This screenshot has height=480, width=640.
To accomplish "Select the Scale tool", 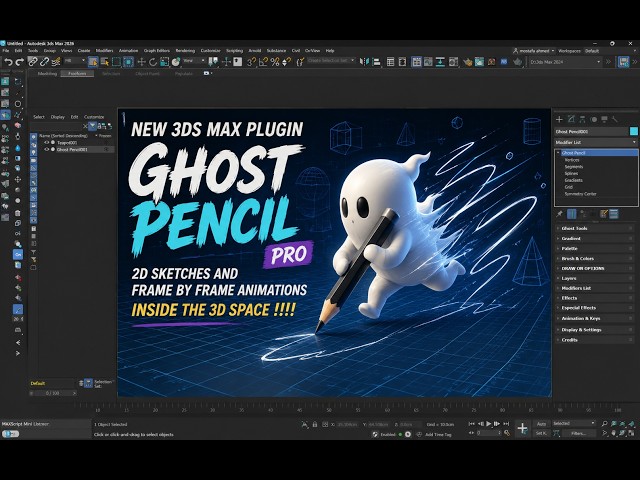I will [164, 62].
